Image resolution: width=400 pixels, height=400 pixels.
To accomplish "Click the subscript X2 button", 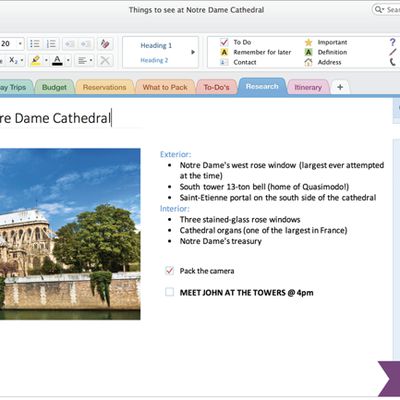I will 13,60.
